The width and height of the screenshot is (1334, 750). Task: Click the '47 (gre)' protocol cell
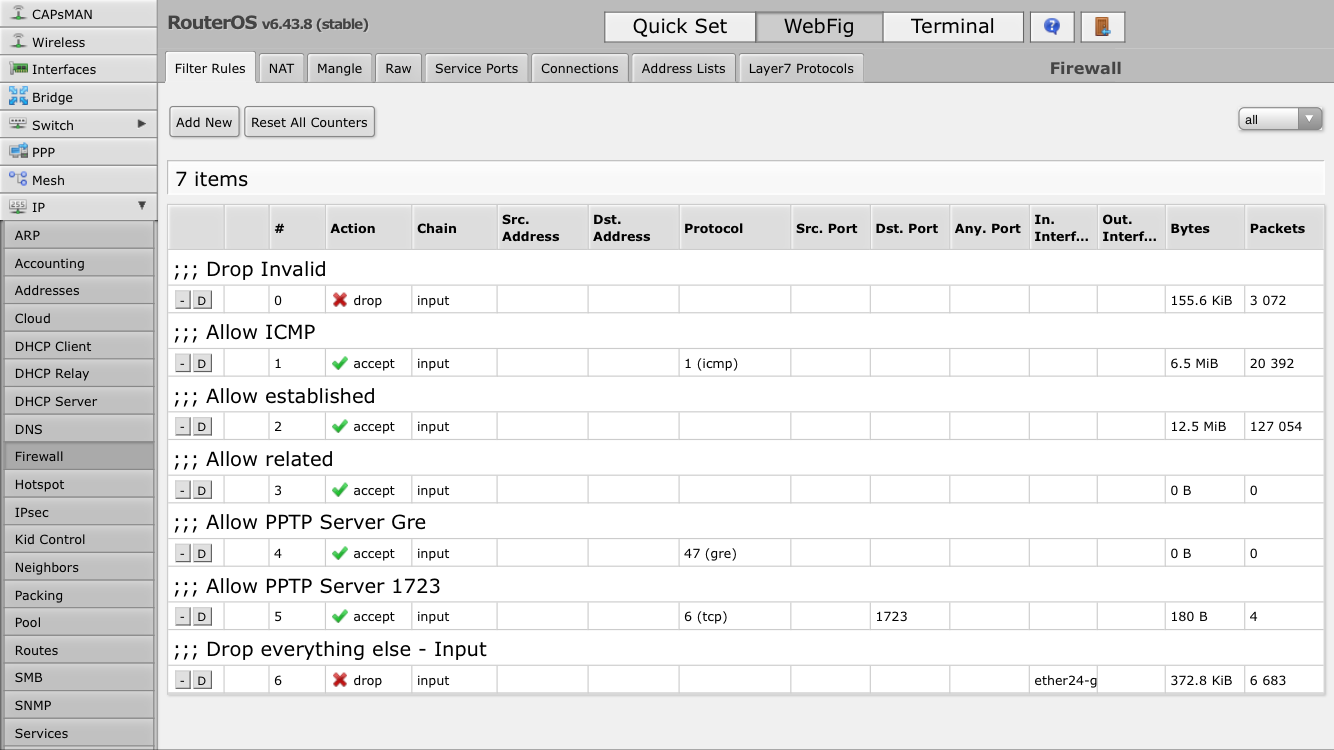pos(735,553)
